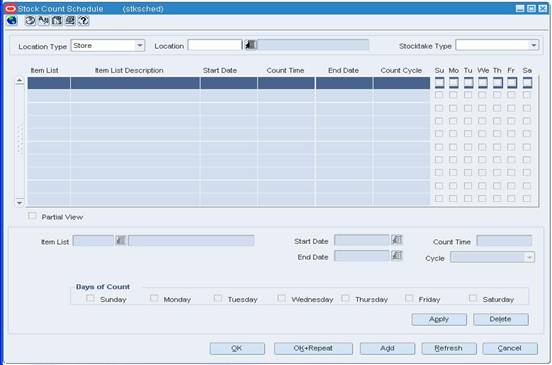Screen dimensions: 552x365
Task: Enable Wednesday in Days of Count
Action: pos(281,298)
